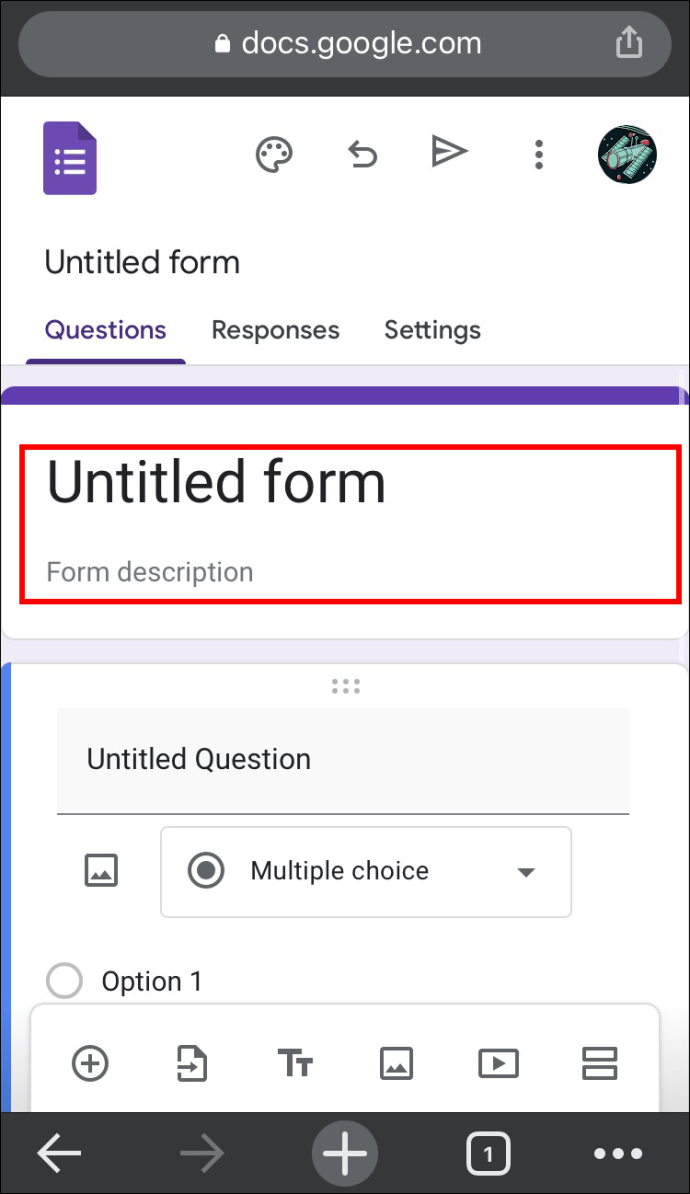Click the Form description field

[150, 572]
